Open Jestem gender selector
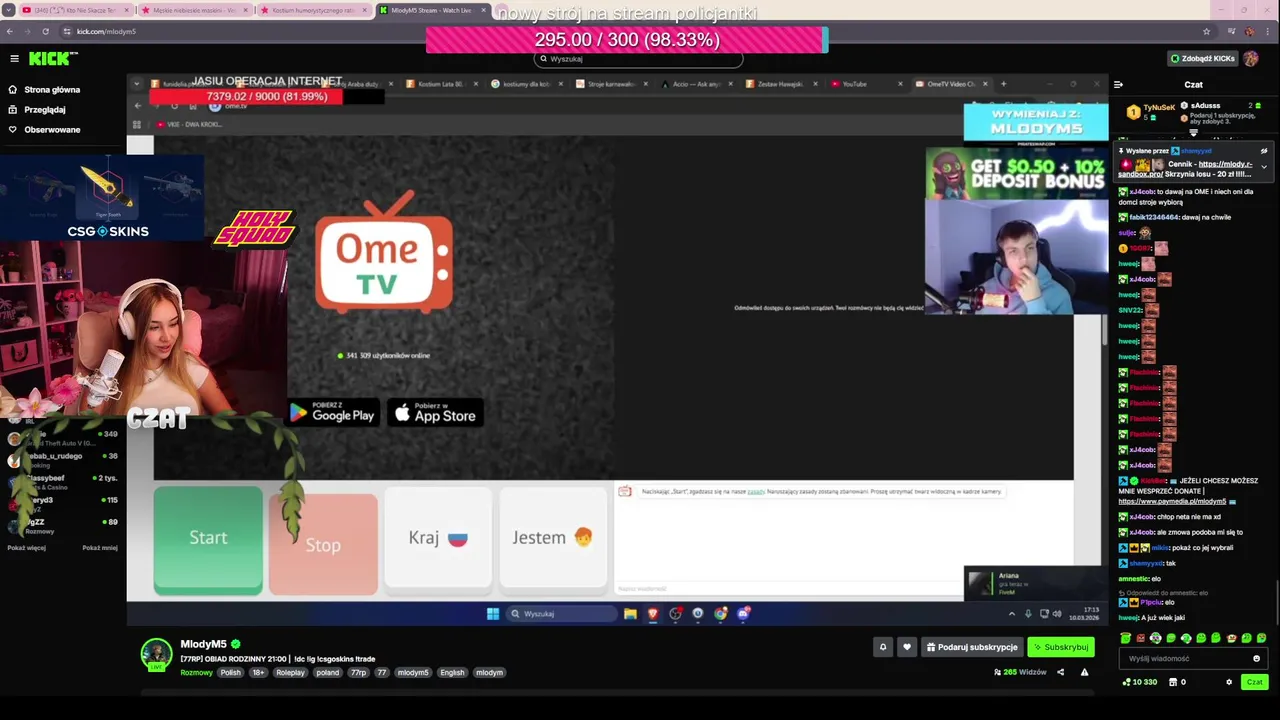1280x720 pixels. (553, 538)
